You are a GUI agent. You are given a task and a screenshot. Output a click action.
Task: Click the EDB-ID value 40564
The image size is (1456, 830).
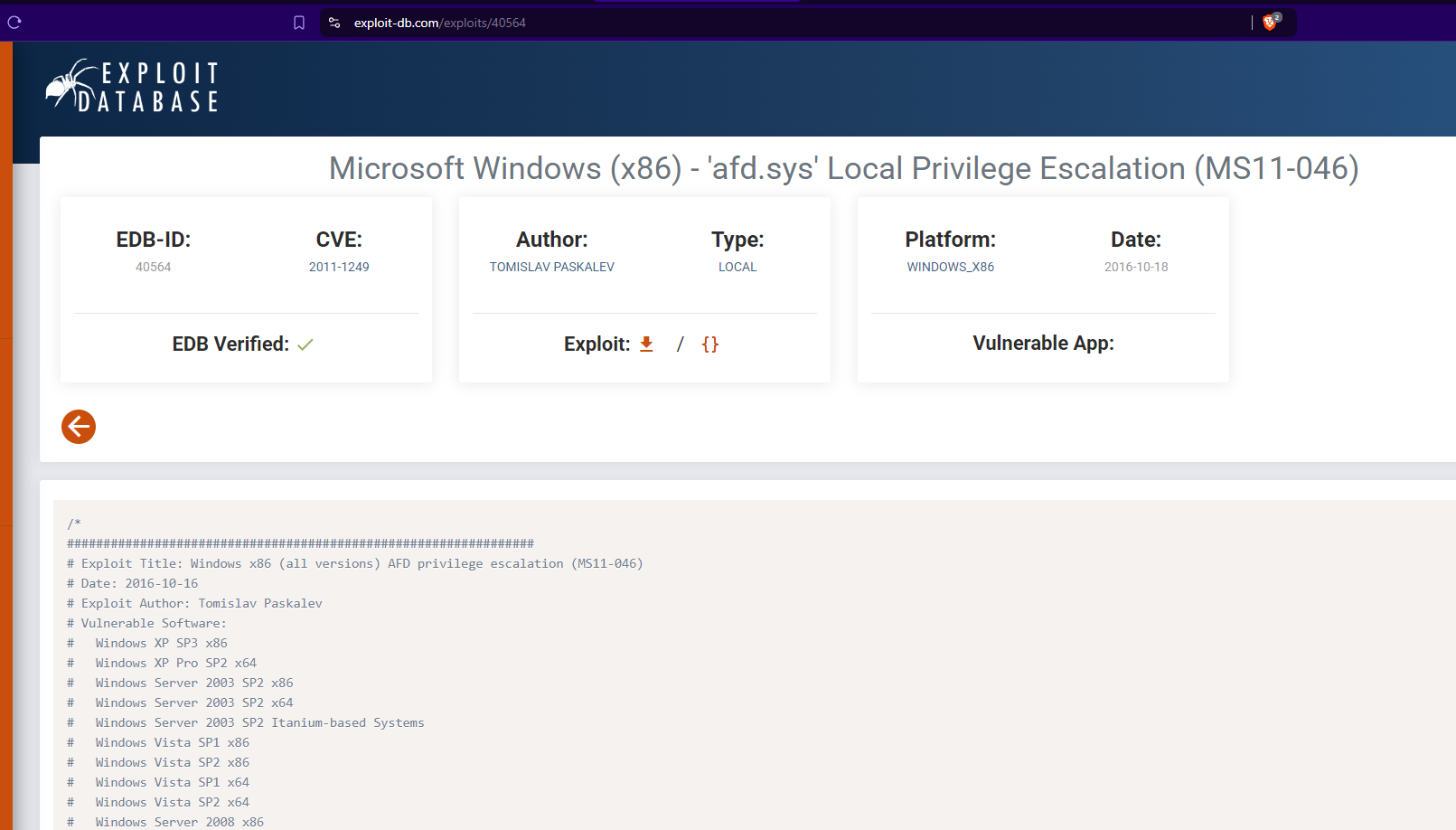point(153,267)
